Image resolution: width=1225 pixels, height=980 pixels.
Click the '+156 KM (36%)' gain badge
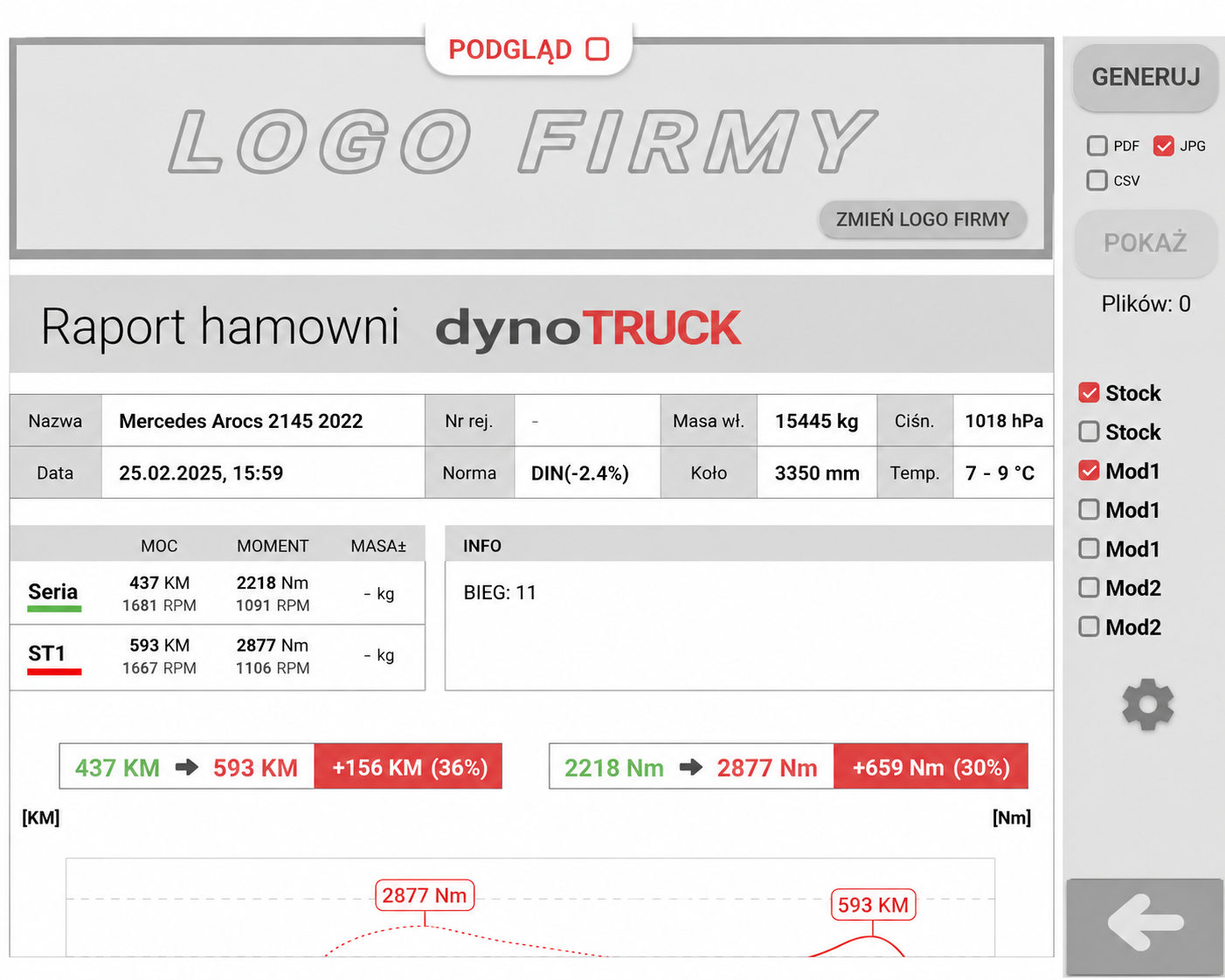pos(409,767)
